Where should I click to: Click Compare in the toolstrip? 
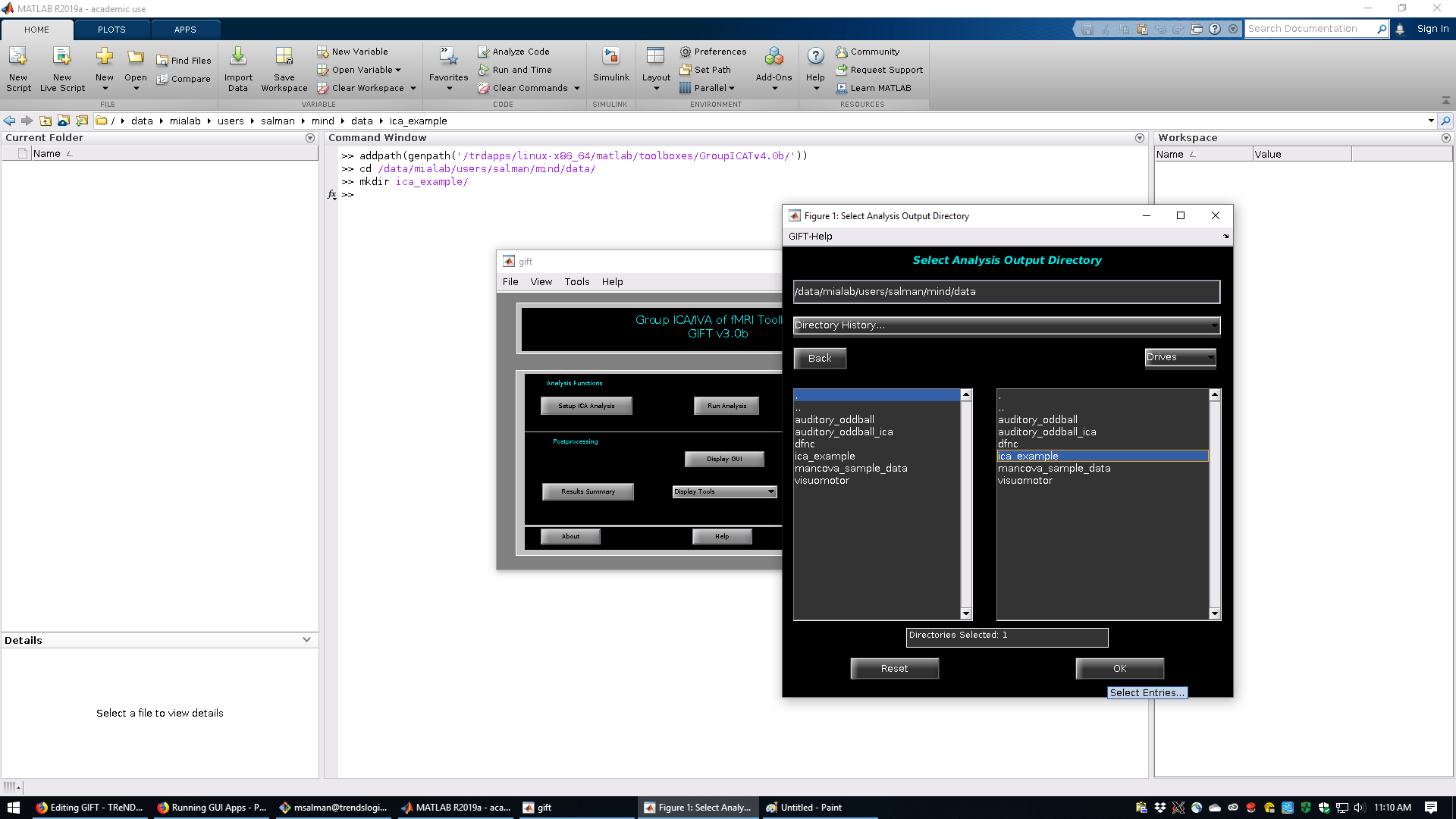pyautogui.click(x=184, y=79)
